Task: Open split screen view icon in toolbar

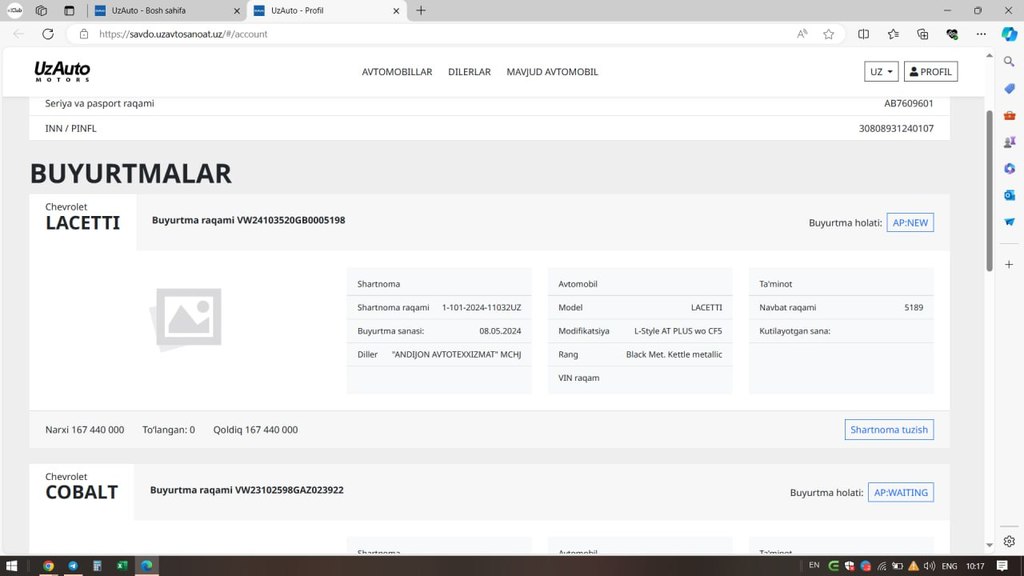Action: tap(864, 34)
